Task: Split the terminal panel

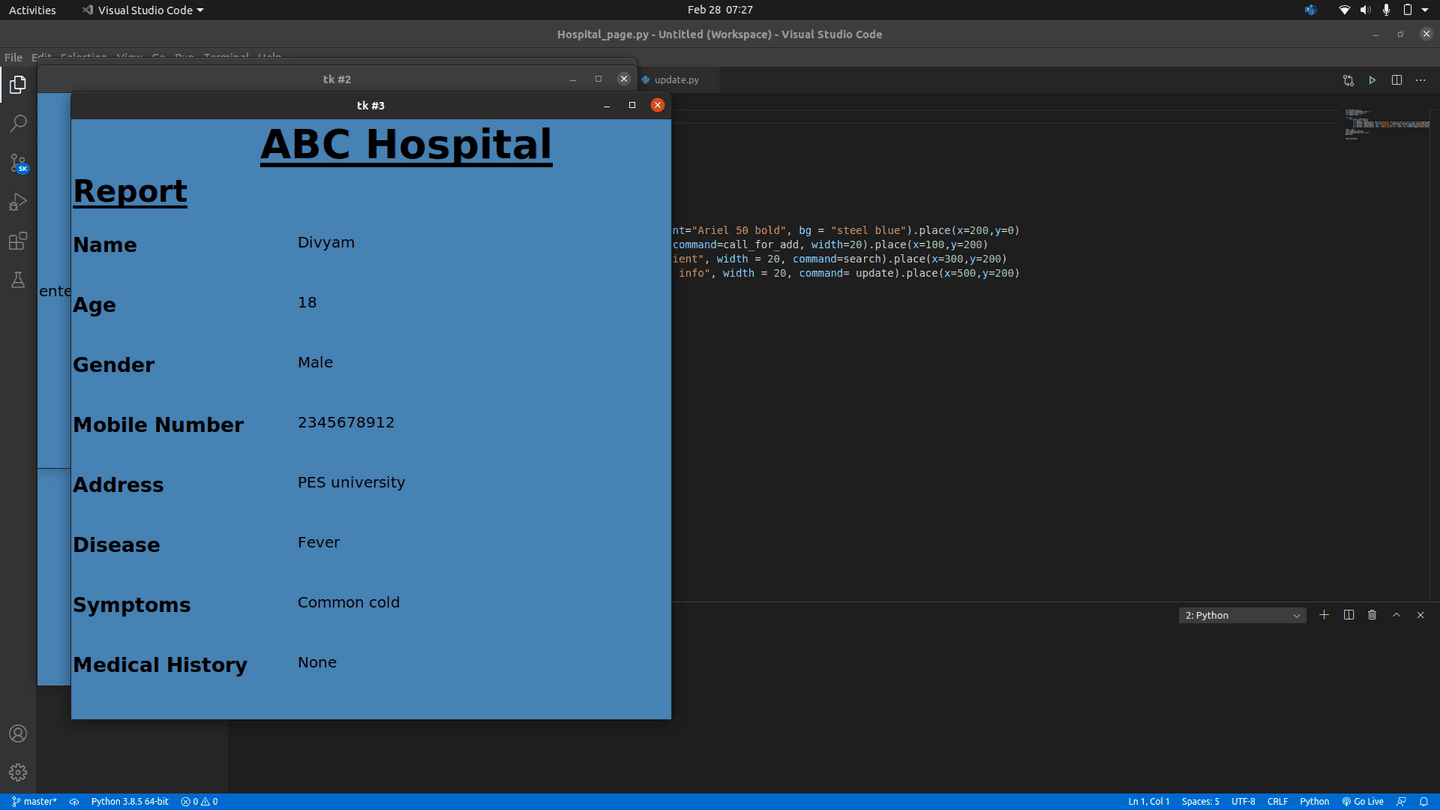Action: (1348, 615)
